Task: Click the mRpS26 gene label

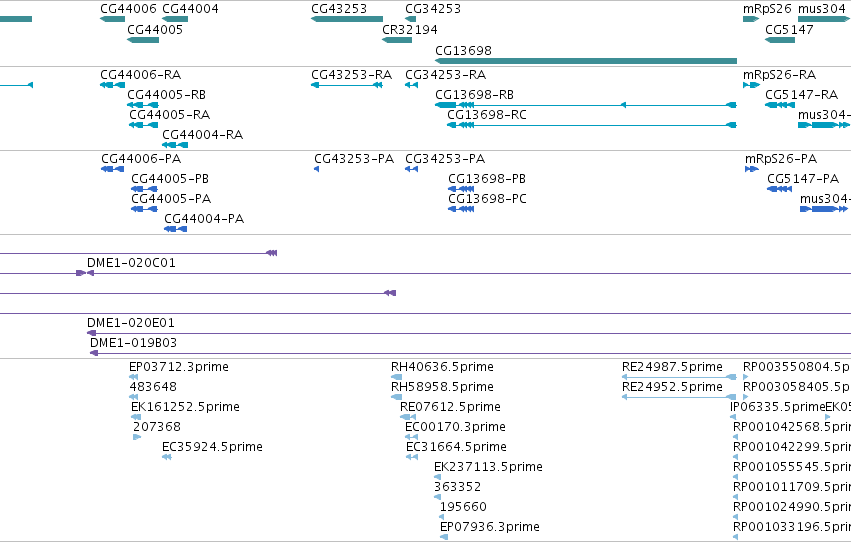Action: [x=767, y=9]
